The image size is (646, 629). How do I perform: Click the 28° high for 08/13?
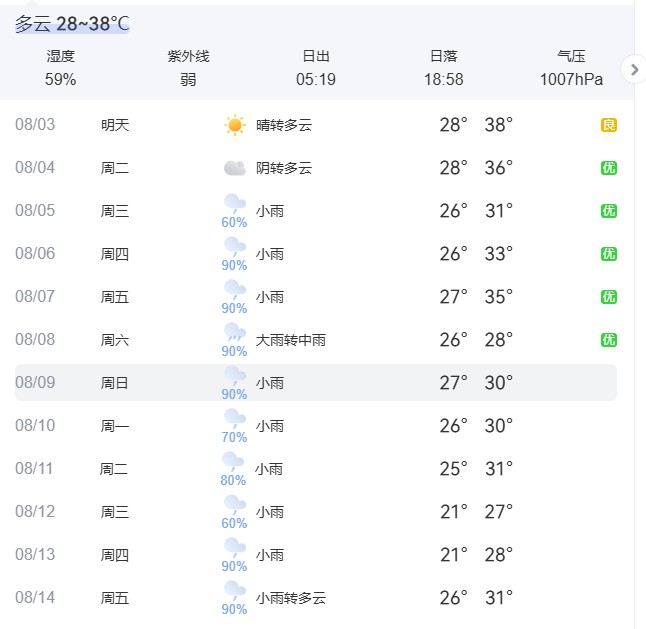click(499, 555)
